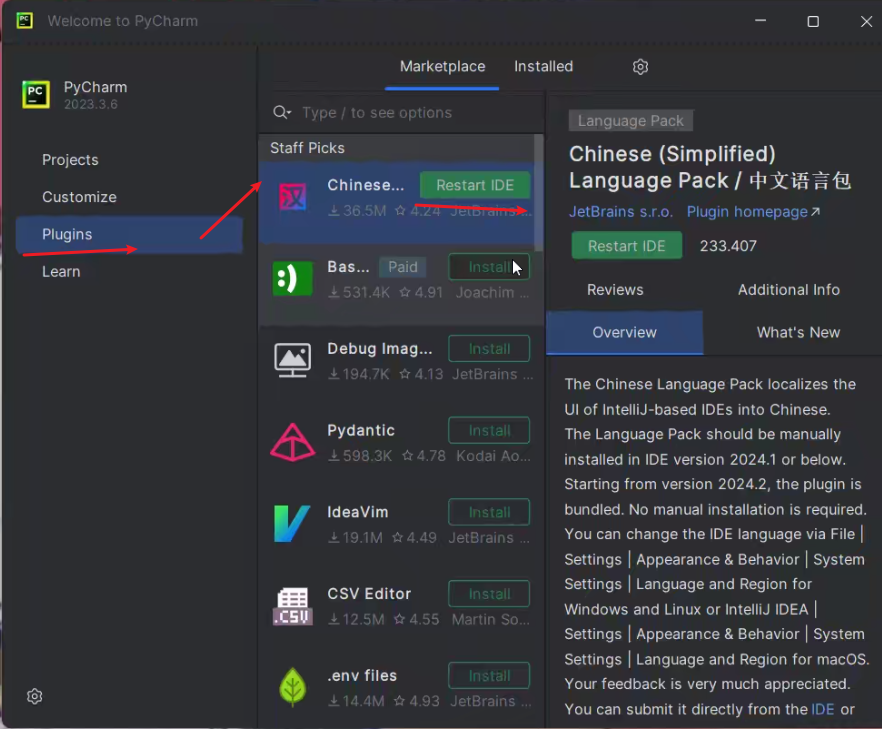Select the IdeaVim plugin name

(x=358, y=512)
